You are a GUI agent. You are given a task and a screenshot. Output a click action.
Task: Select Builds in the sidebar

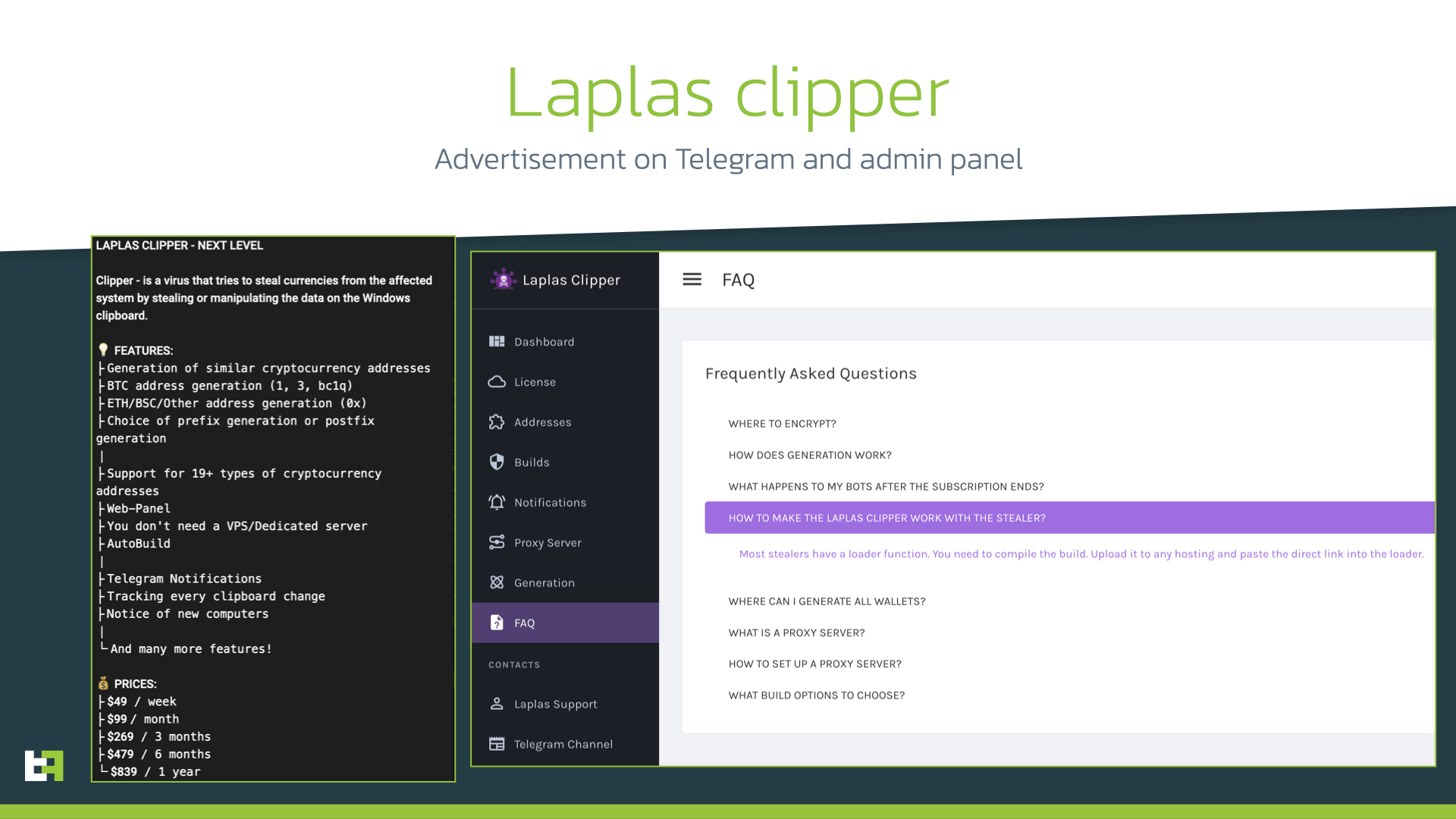565,463
